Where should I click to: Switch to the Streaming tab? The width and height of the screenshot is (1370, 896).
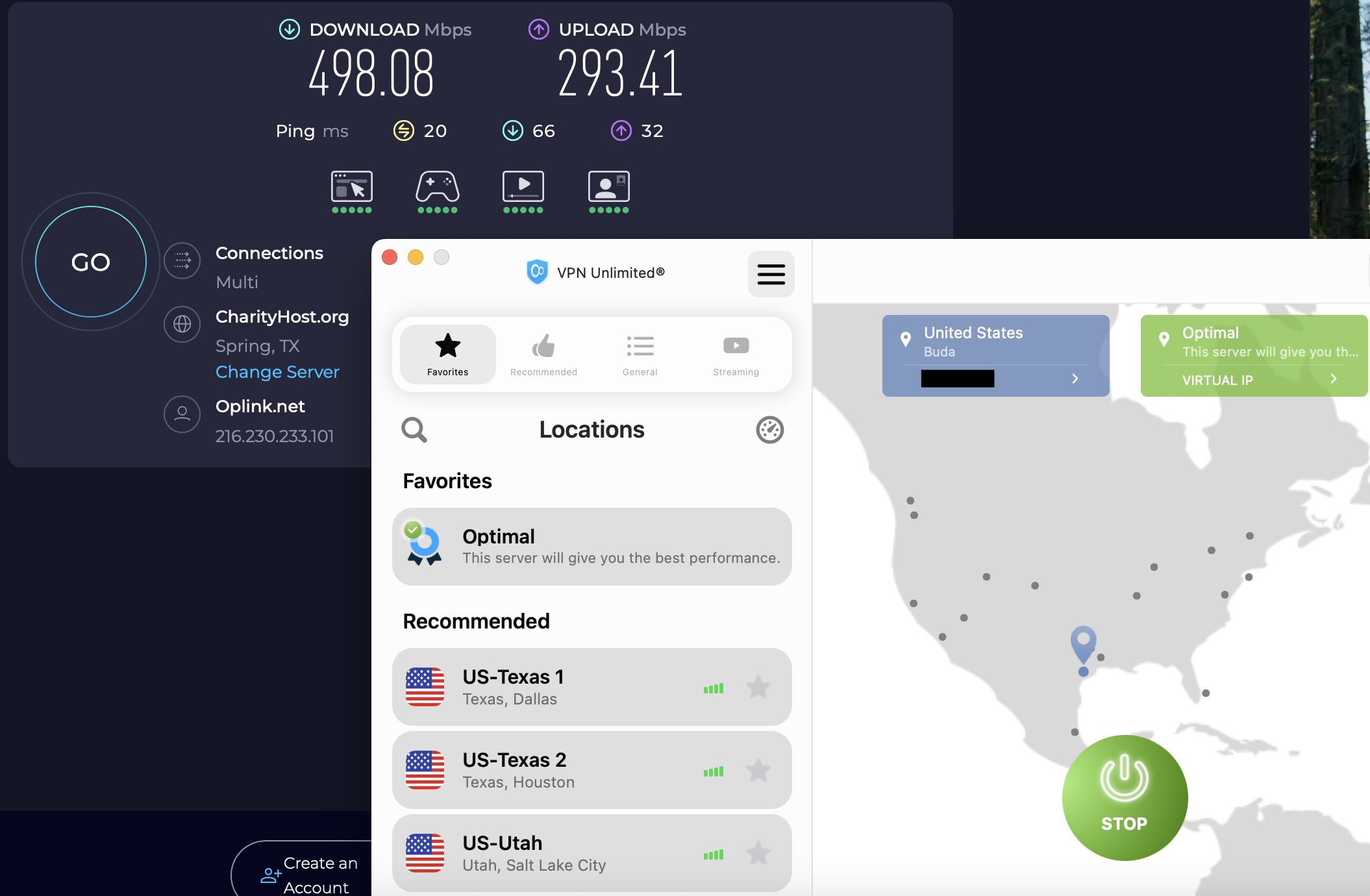click(736, 355)
